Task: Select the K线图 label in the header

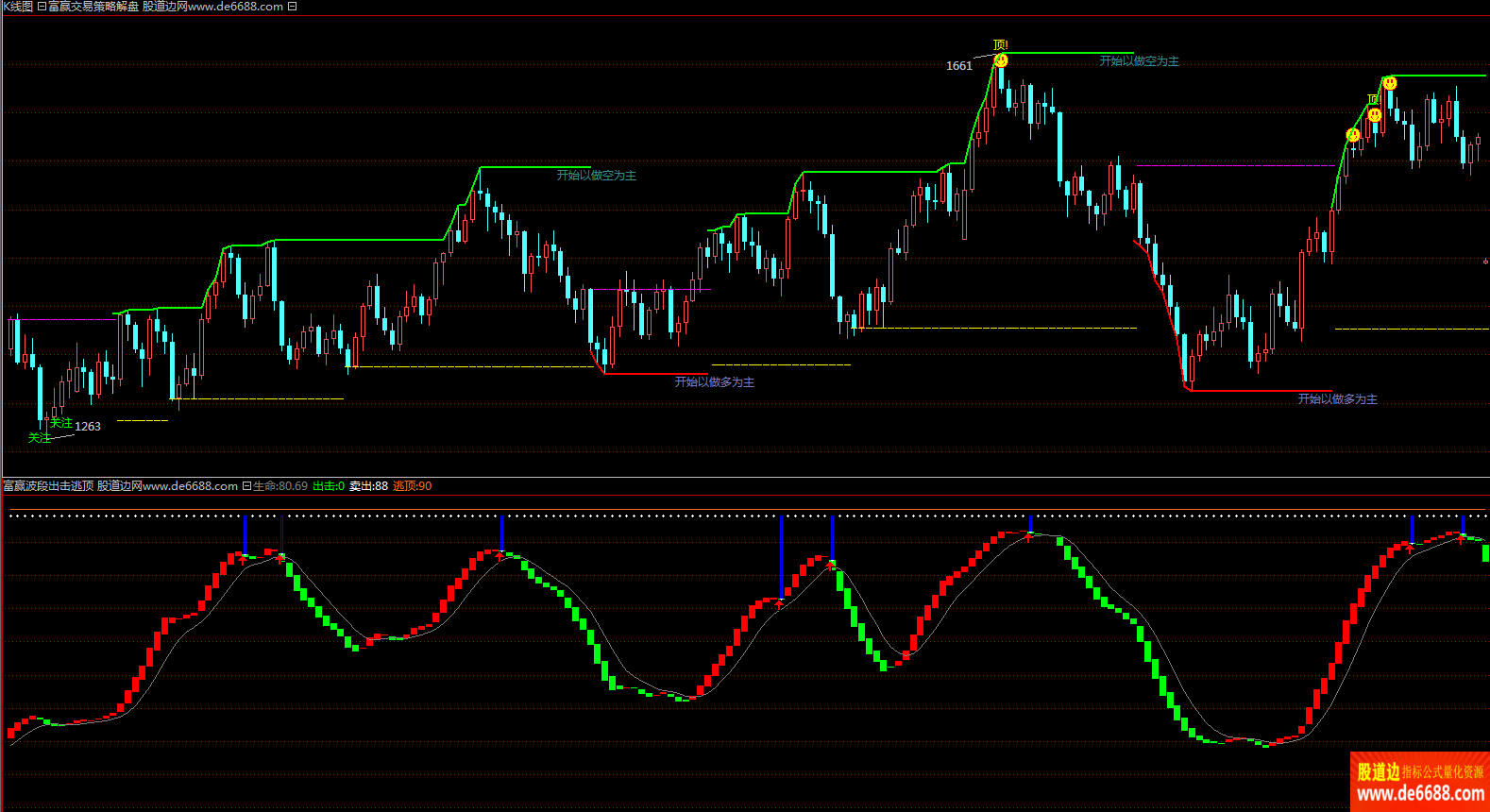Action: [x=17, y=7]
